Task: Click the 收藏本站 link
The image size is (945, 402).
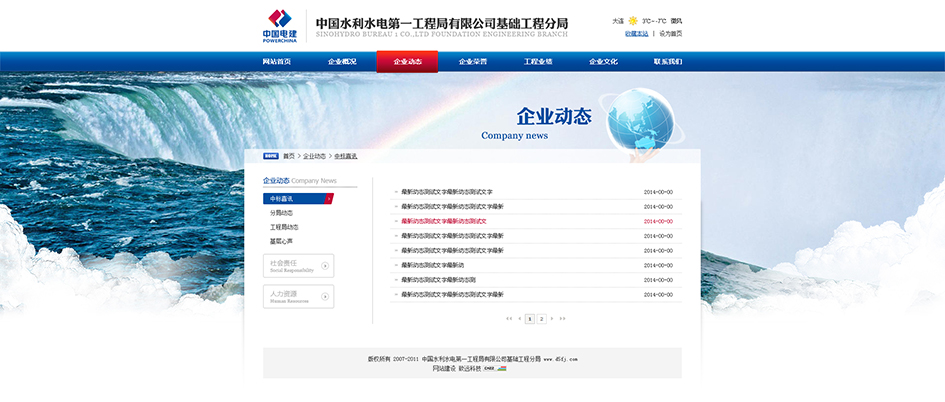Action: tap(636, 33)
